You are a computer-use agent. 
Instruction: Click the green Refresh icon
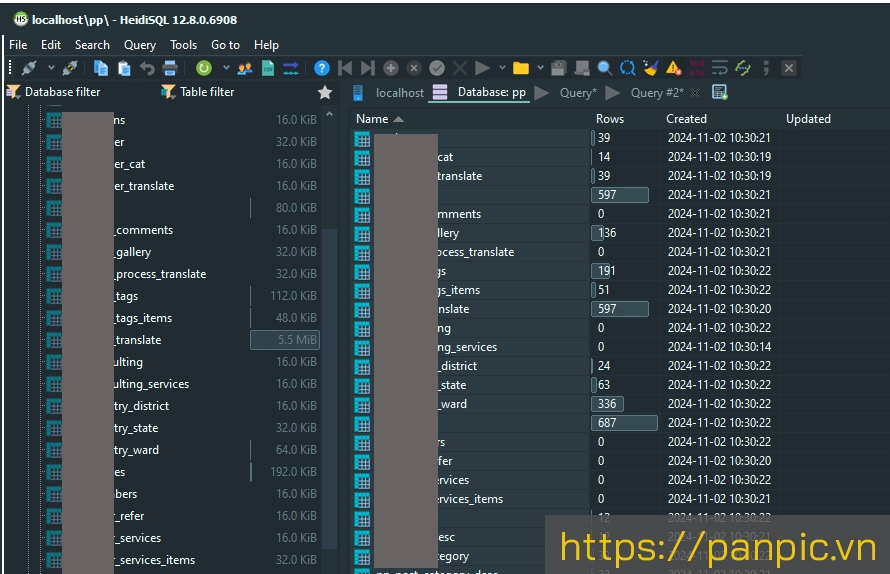(204, 68)
